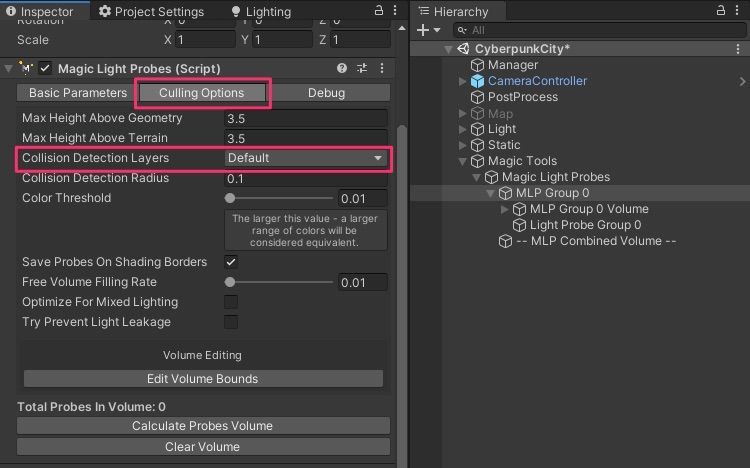Click the Magic Light Probes script icon
Viewport: 750px width, 468px height.
pyautogui.click(x=25, y=68)
